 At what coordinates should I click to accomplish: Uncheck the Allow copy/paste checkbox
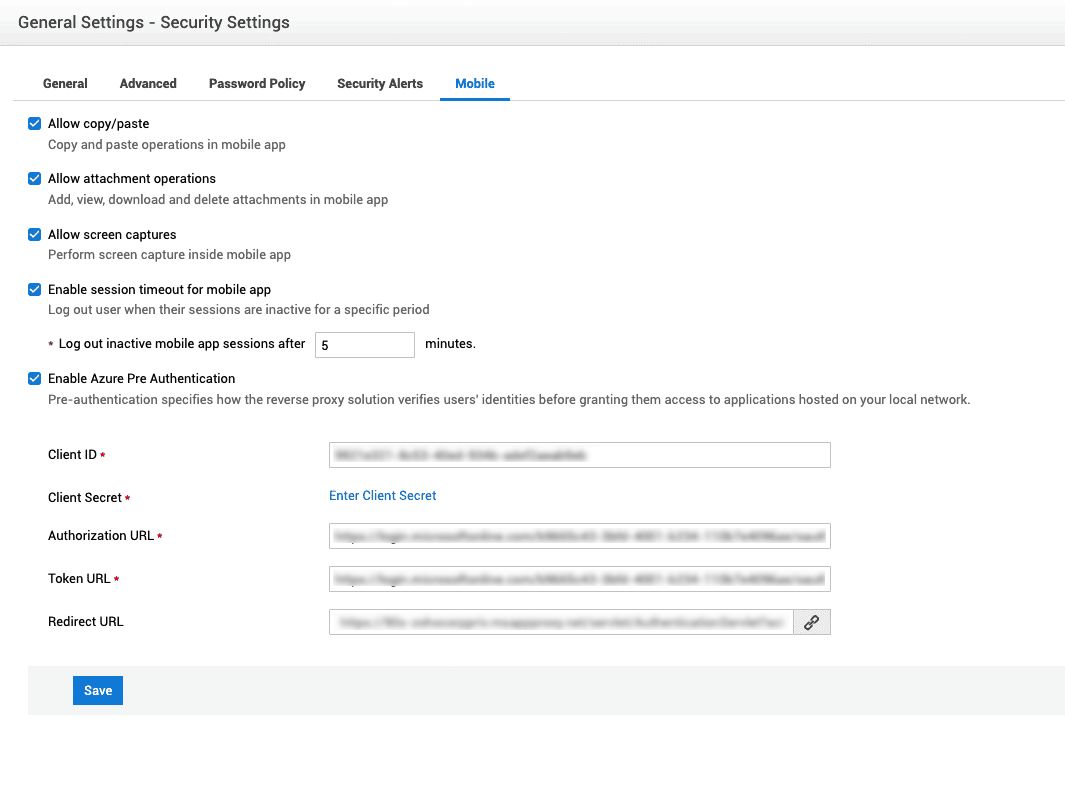point(35,124)
